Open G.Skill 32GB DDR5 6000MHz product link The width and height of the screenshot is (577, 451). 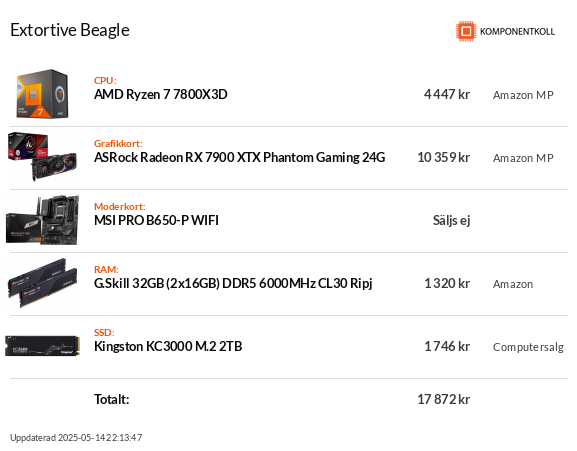[x=233, y=283]
